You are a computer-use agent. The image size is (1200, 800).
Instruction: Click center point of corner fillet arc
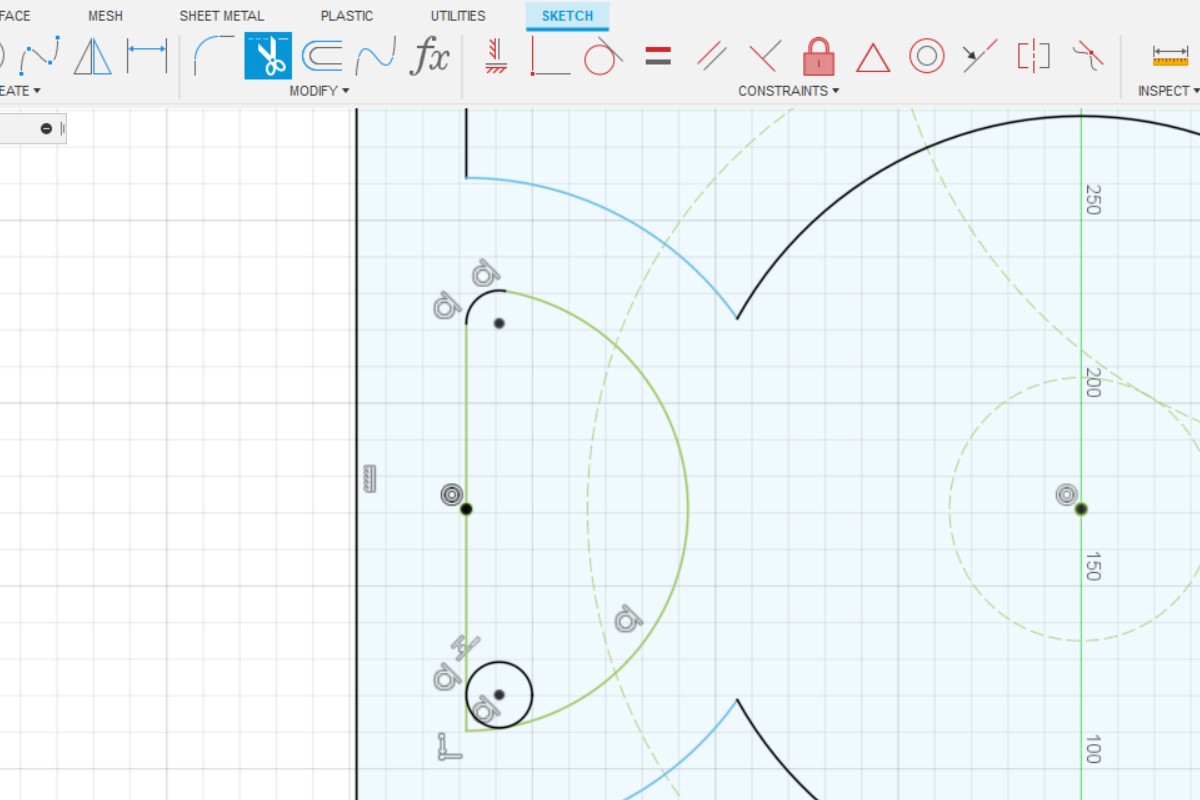[499, 323]
